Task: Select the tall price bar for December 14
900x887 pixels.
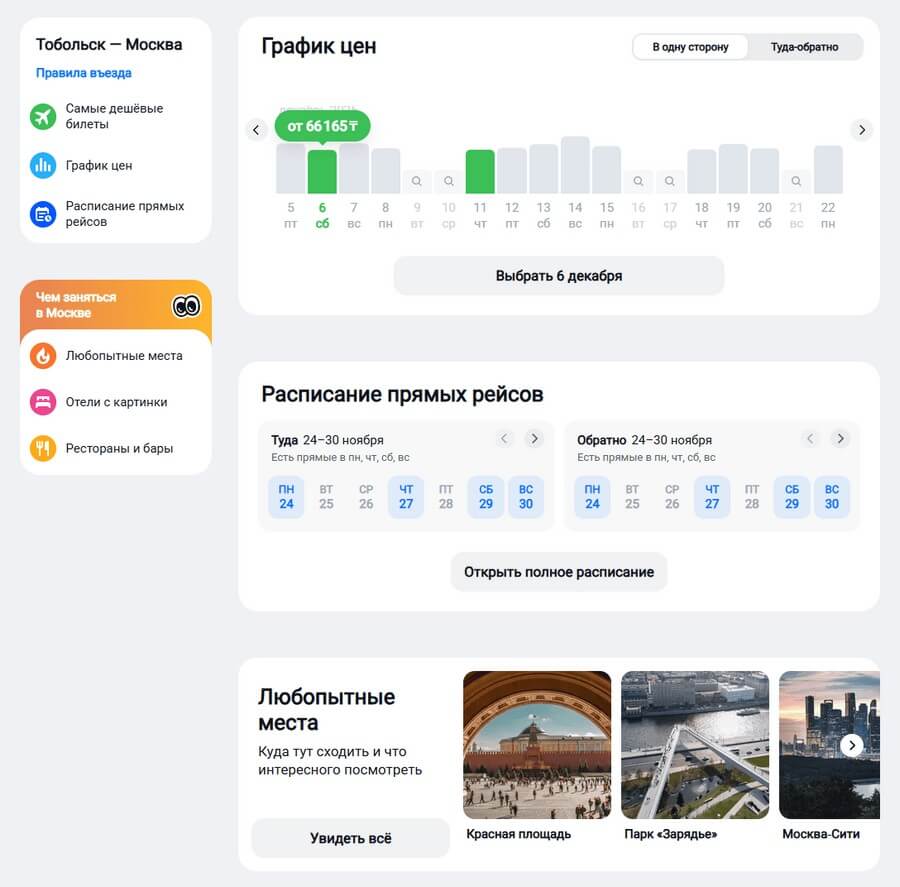Action: [x=575, y=165]
